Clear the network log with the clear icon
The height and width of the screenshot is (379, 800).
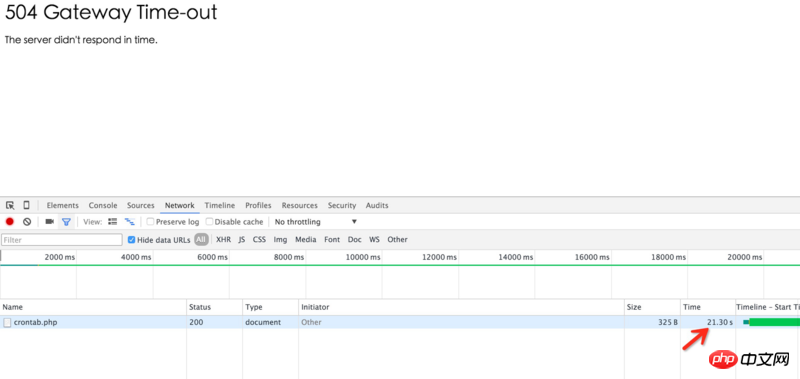pyautogui.click(x=27, y=222)
